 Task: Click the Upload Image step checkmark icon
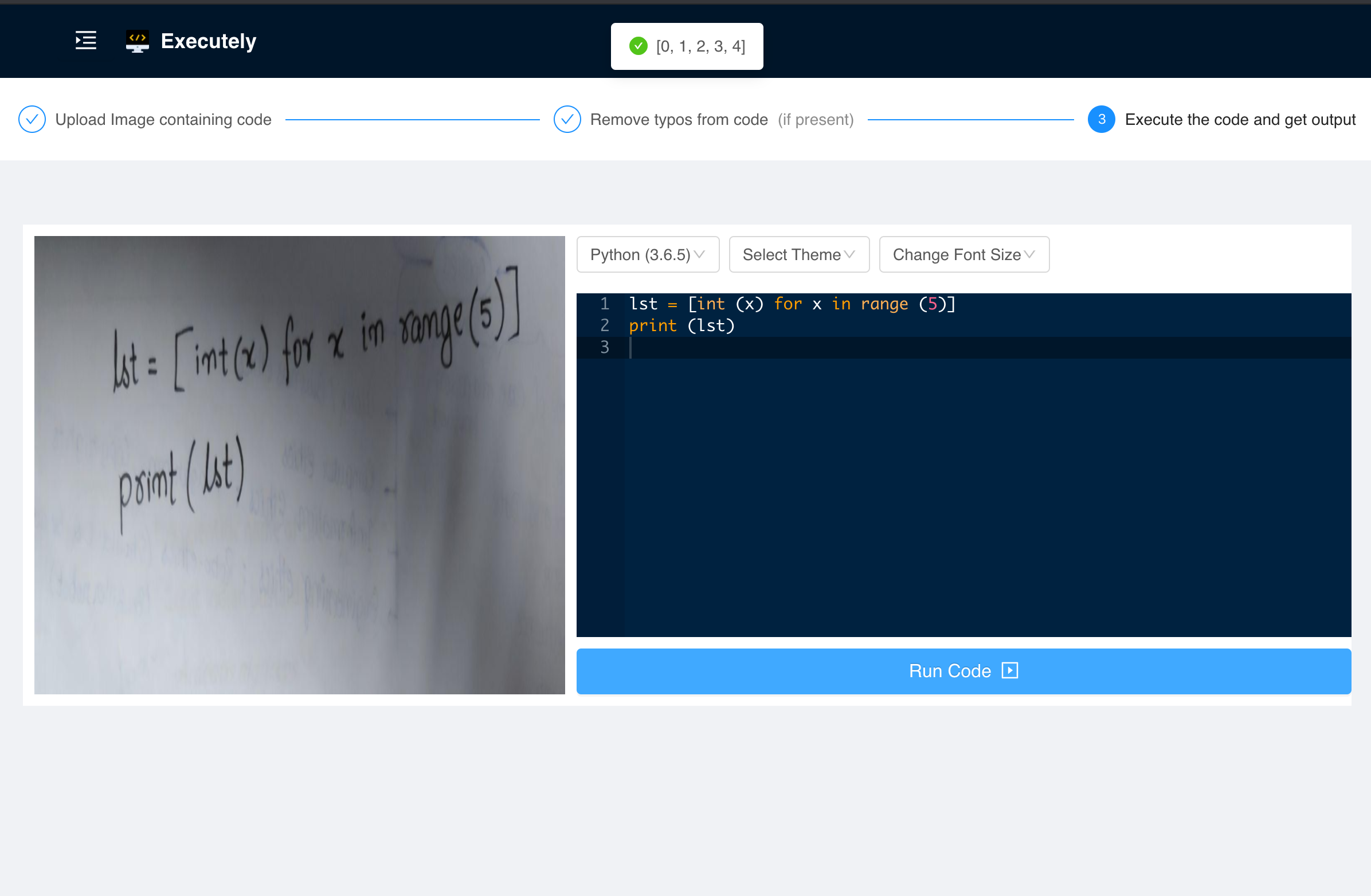pyautogui.click(x=32, y=119)
